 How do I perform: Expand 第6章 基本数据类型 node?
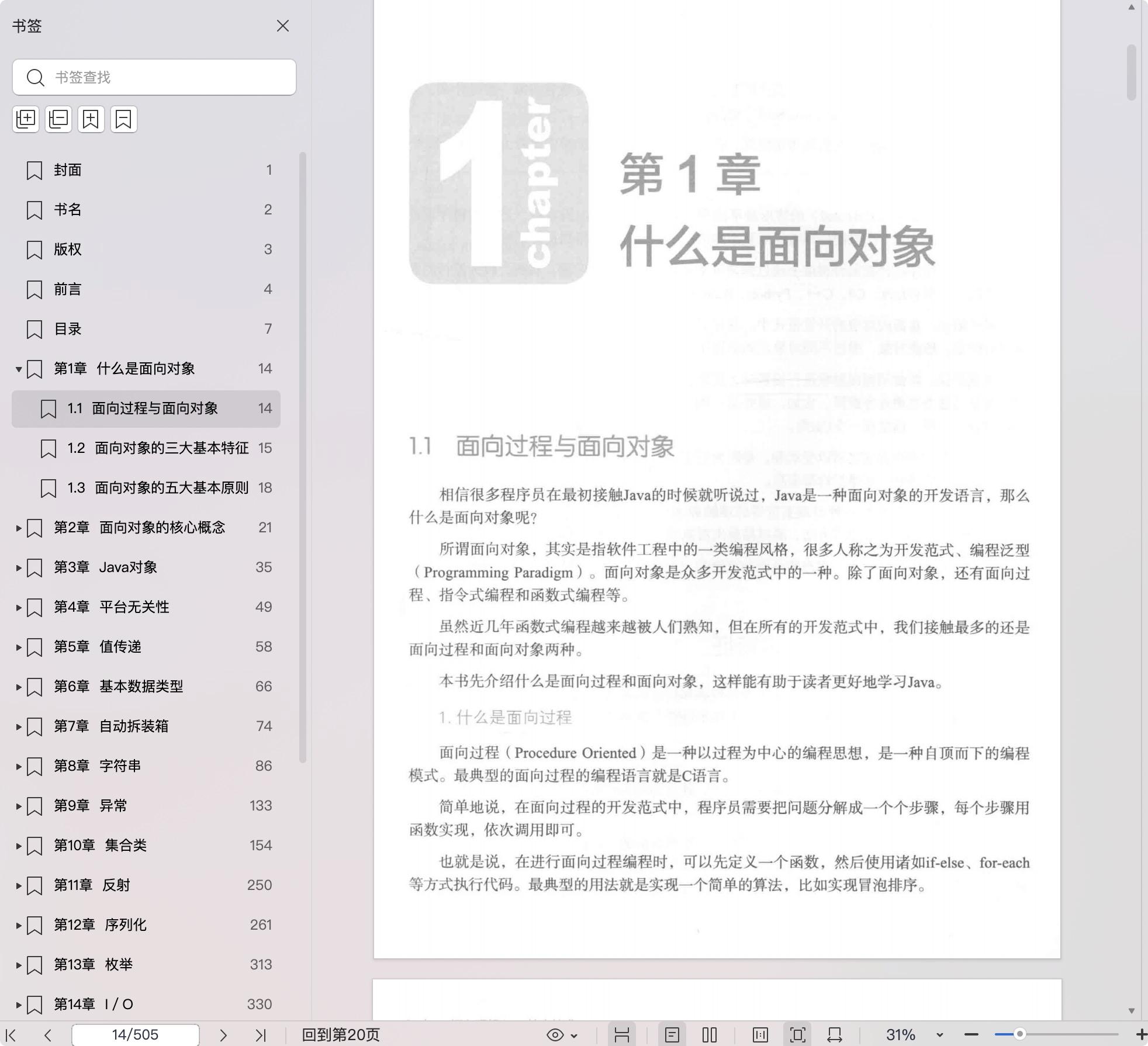tap(19, 687)
